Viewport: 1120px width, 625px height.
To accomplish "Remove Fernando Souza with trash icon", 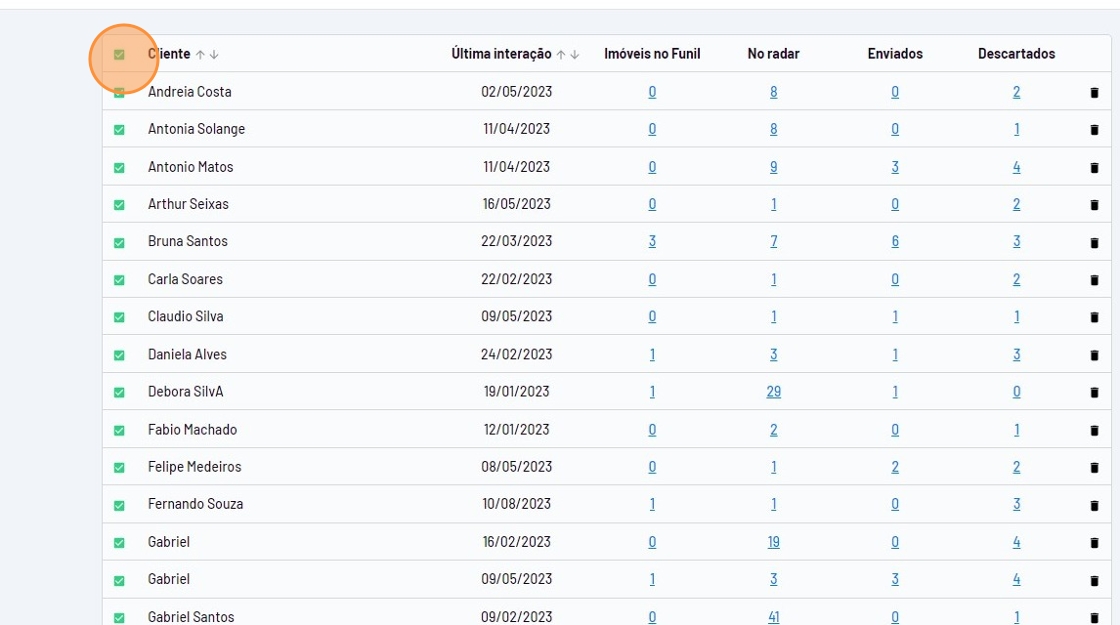I will [x=1093, y=505].
